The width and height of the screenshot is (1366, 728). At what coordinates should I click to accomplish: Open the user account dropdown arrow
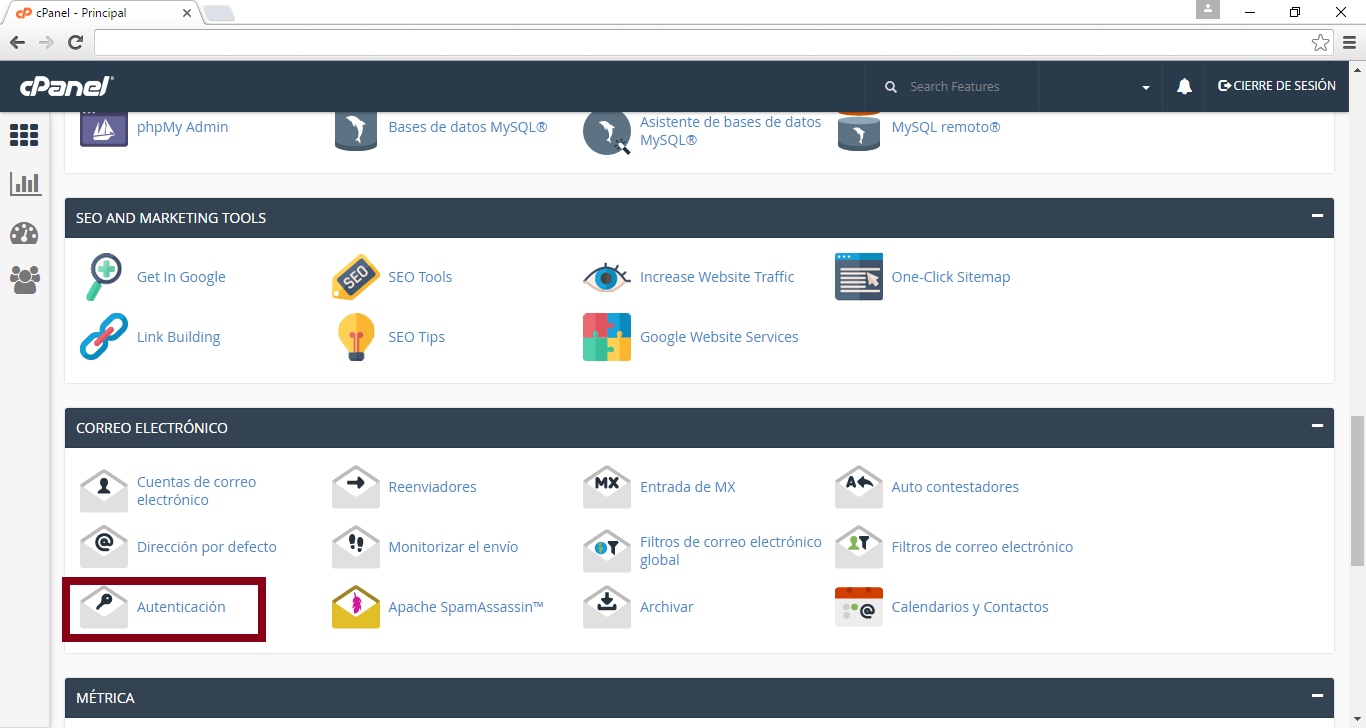pos(1145,88)
